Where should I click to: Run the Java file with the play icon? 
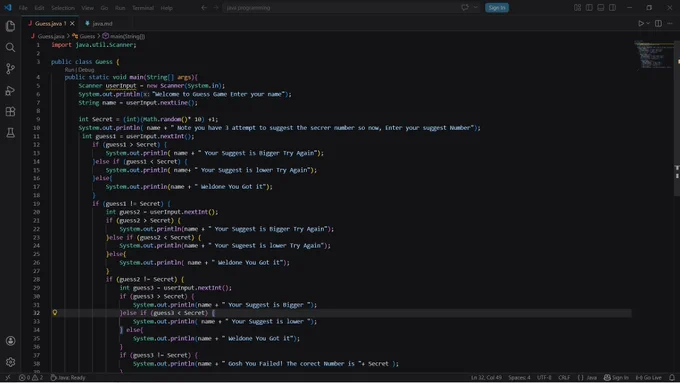point(641,23)
